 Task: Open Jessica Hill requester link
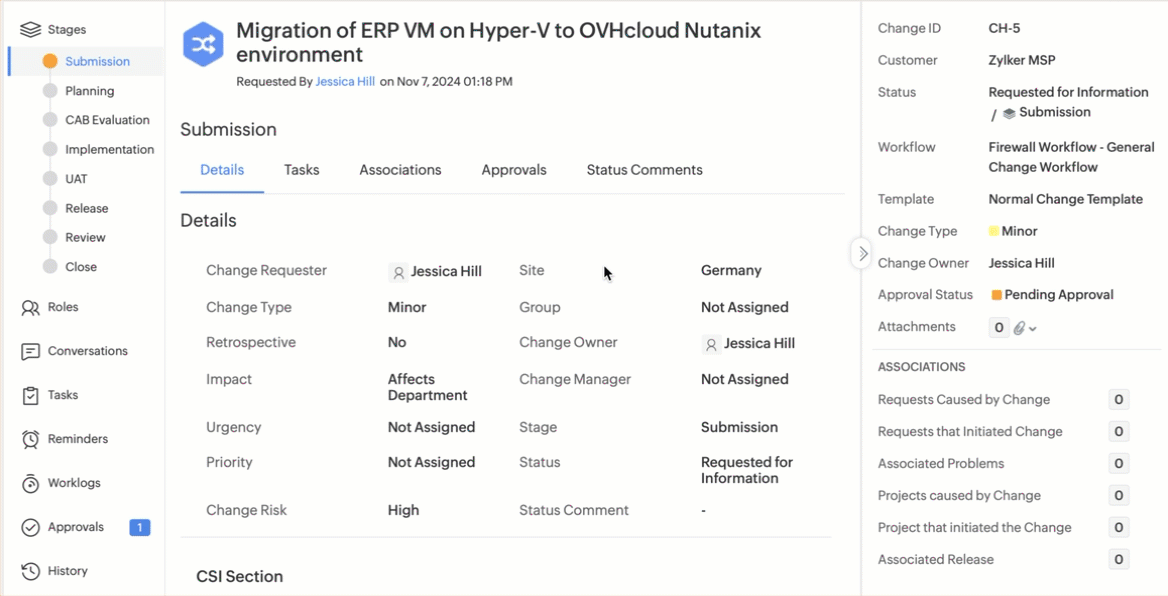(345, 82)
